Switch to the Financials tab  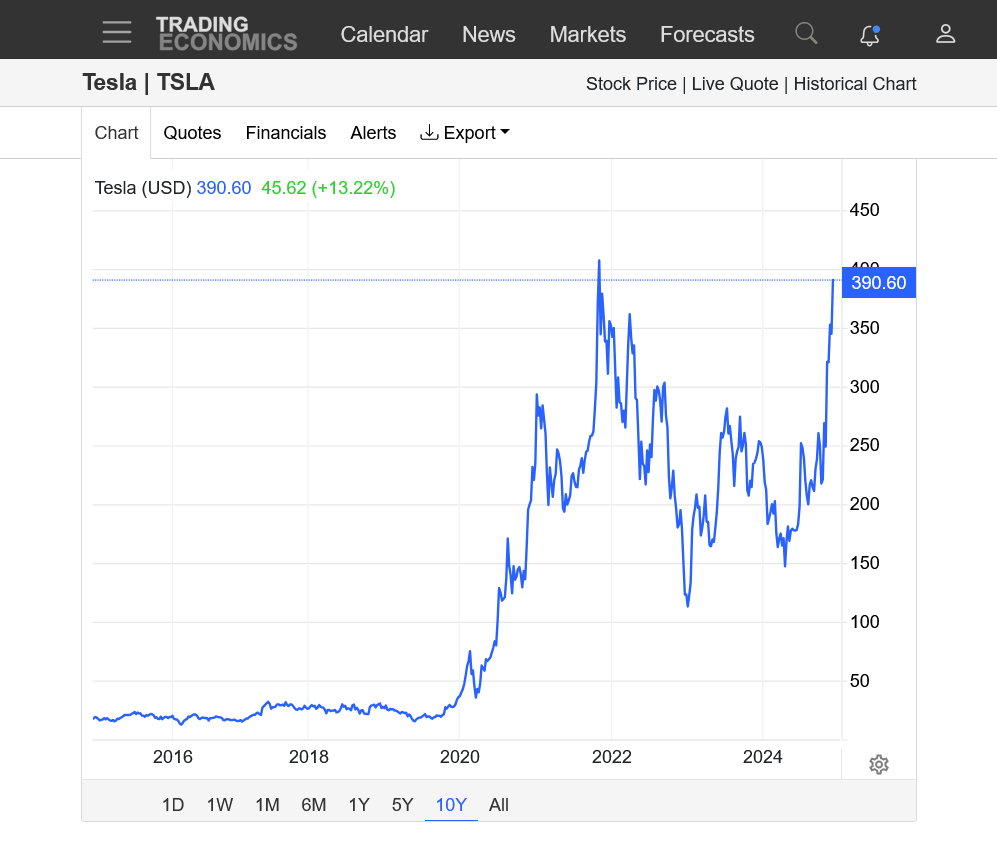point(286,133)
